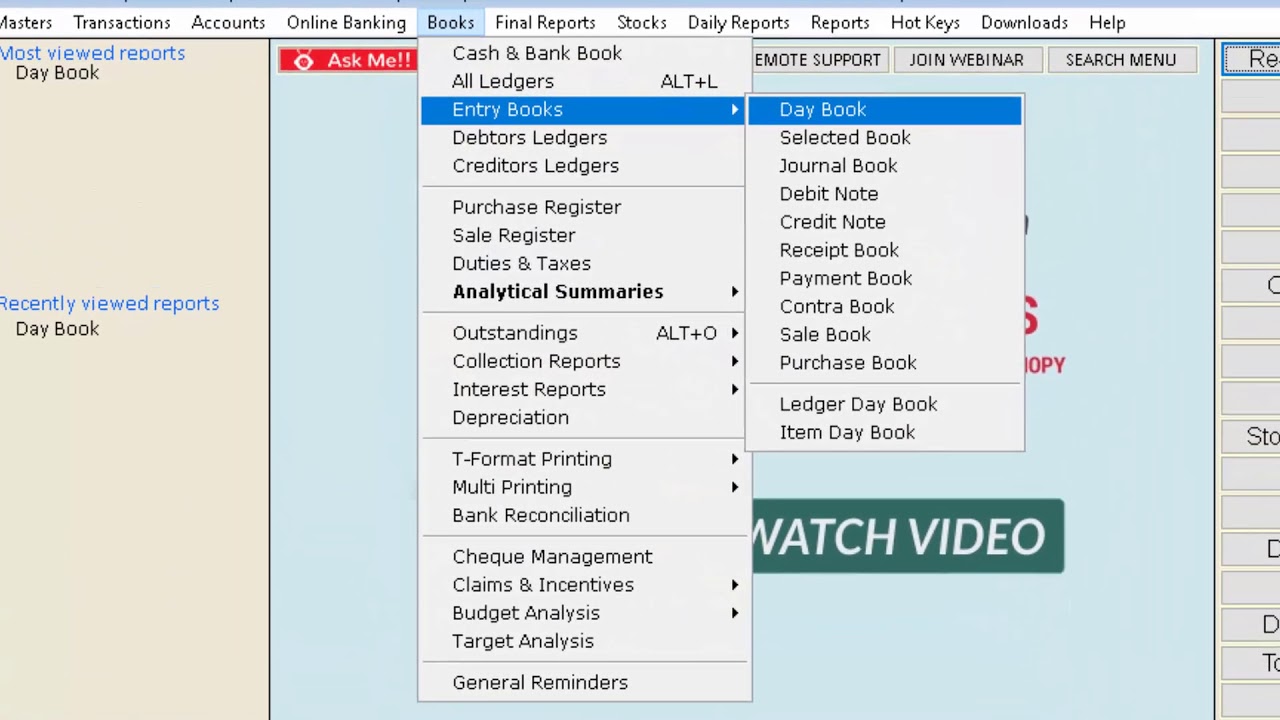Open the Final Reports menu
Screen dimensions: 1280x720
[545, 22]
